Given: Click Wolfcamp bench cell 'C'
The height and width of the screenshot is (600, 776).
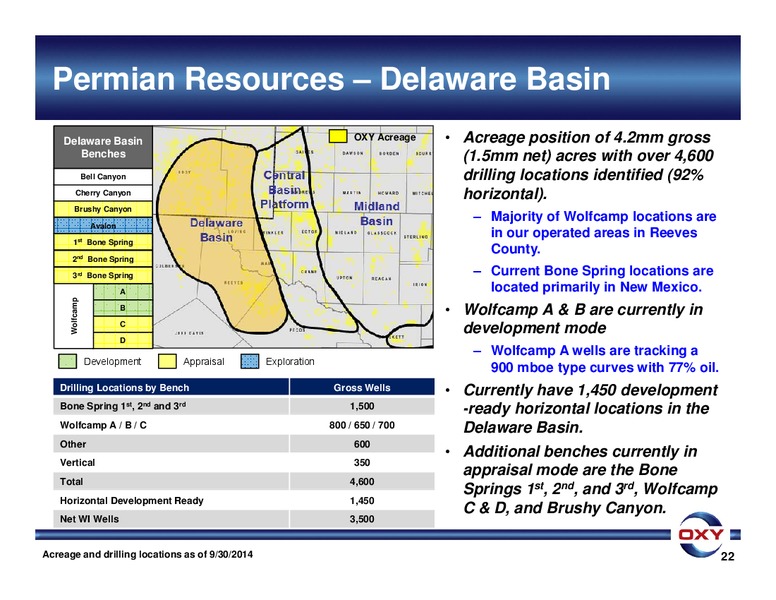Looking at the screenshot, I should pos(123,324).
